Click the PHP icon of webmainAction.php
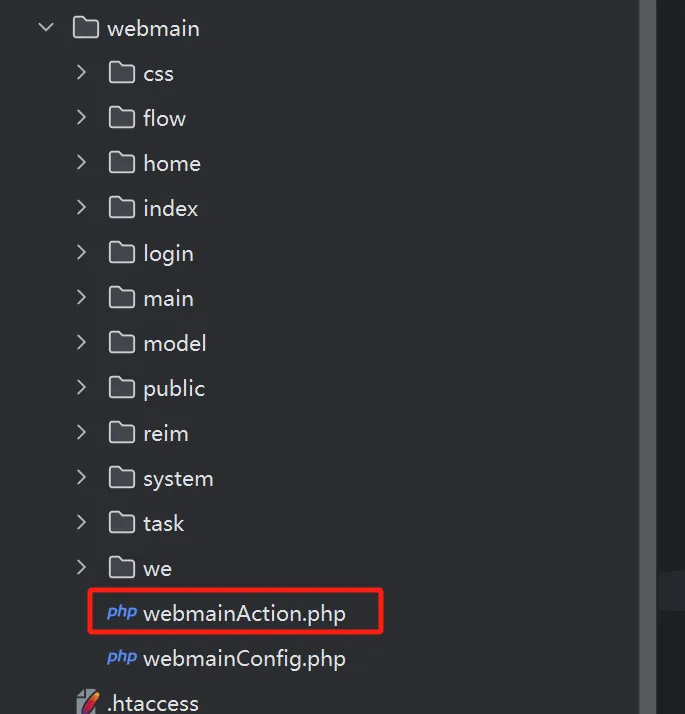The height and width of the screenshot is (714, 685). tap(122, 613)
